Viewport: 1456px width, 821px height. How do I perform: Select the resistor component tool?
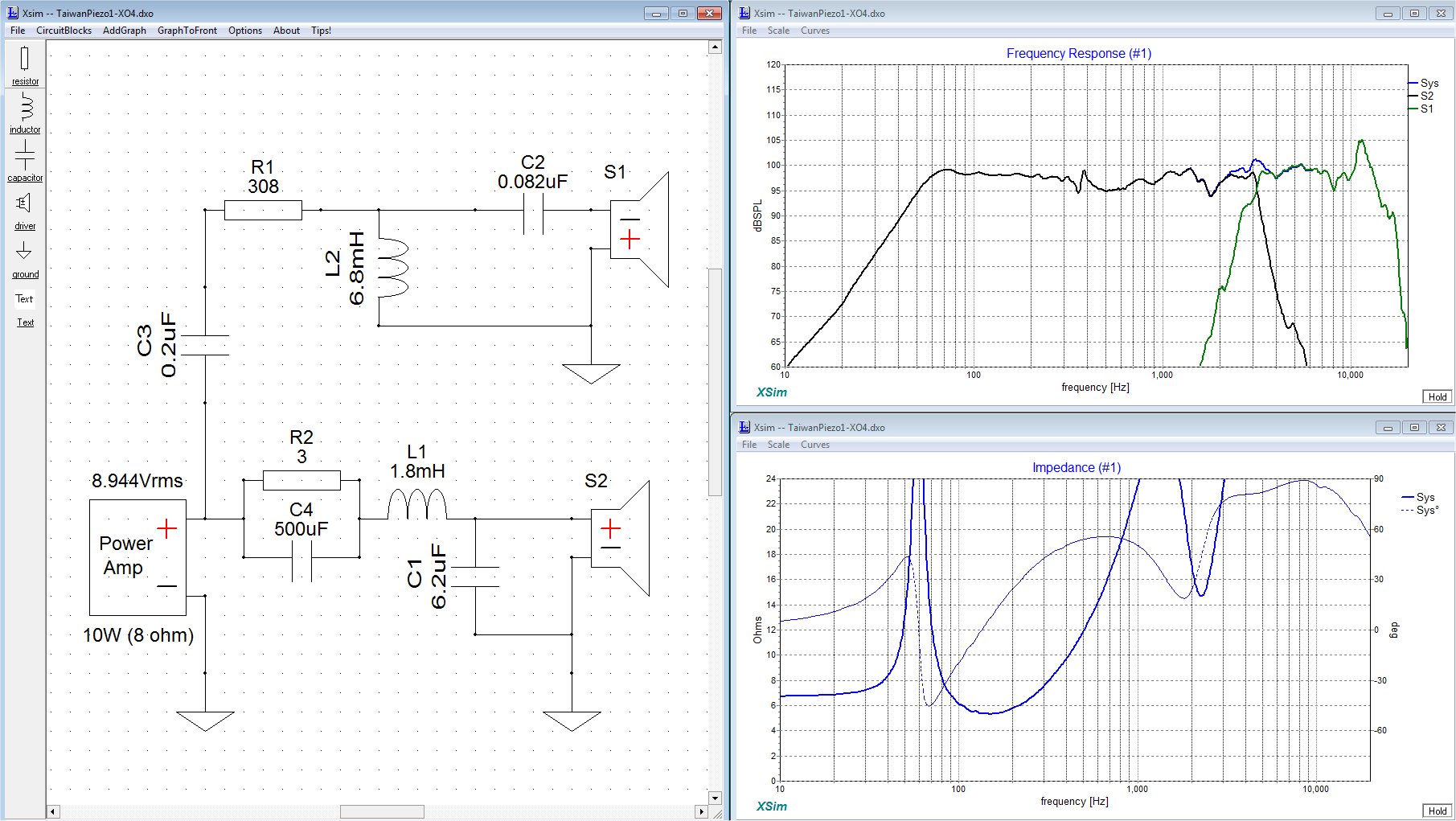25,65
